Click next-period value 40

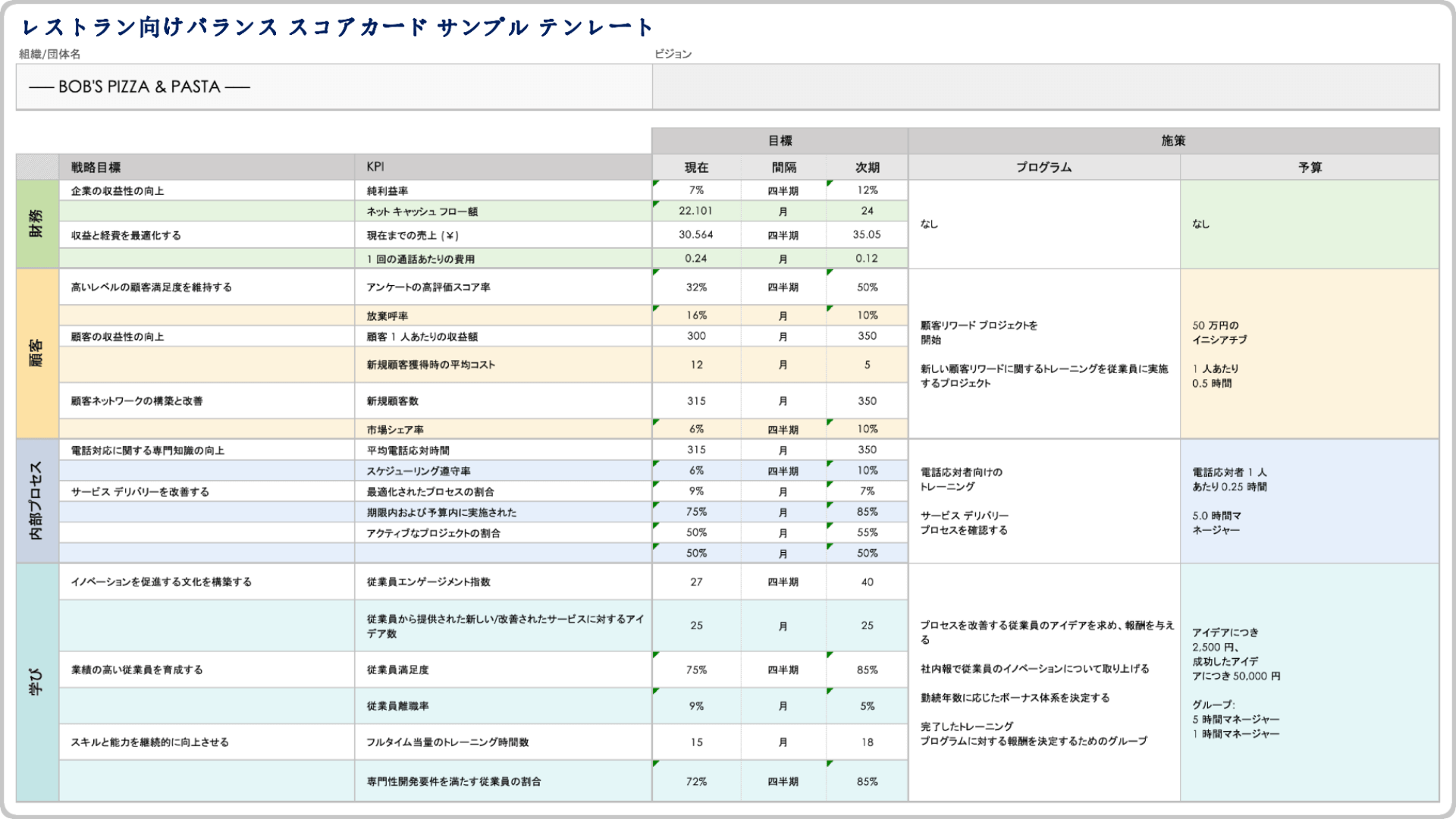pyautogui.click(x=867, y=582)
